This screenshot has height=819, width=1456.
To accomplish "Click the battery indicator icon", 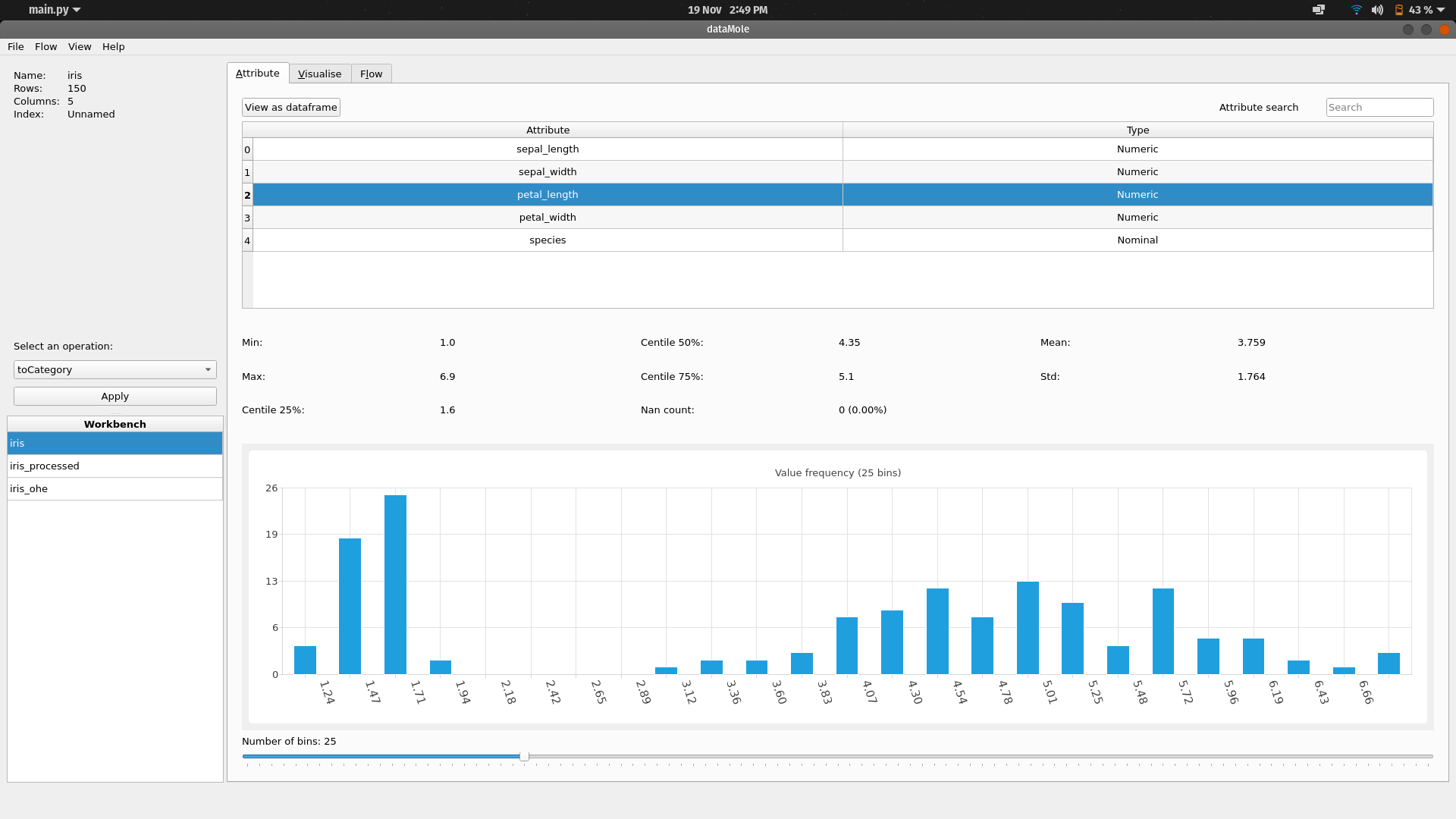I will pos(1398,10).
